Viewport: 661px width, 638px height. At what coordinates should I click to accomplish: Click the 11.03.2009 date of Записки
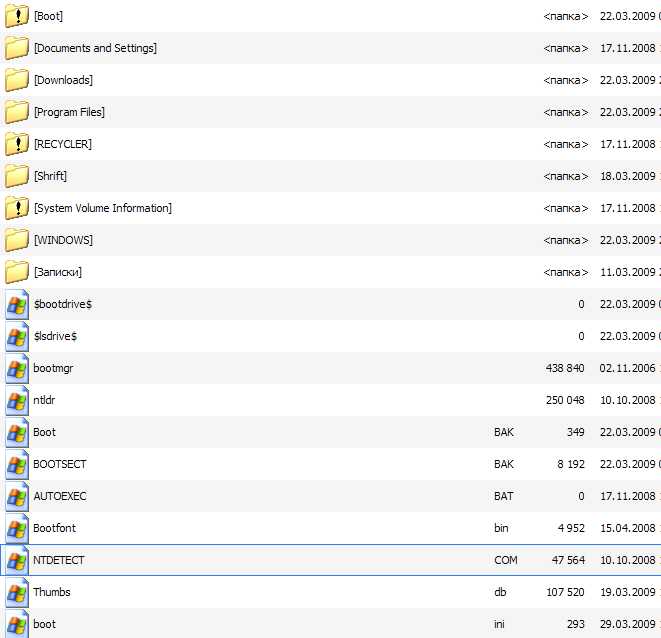point(628,272)
